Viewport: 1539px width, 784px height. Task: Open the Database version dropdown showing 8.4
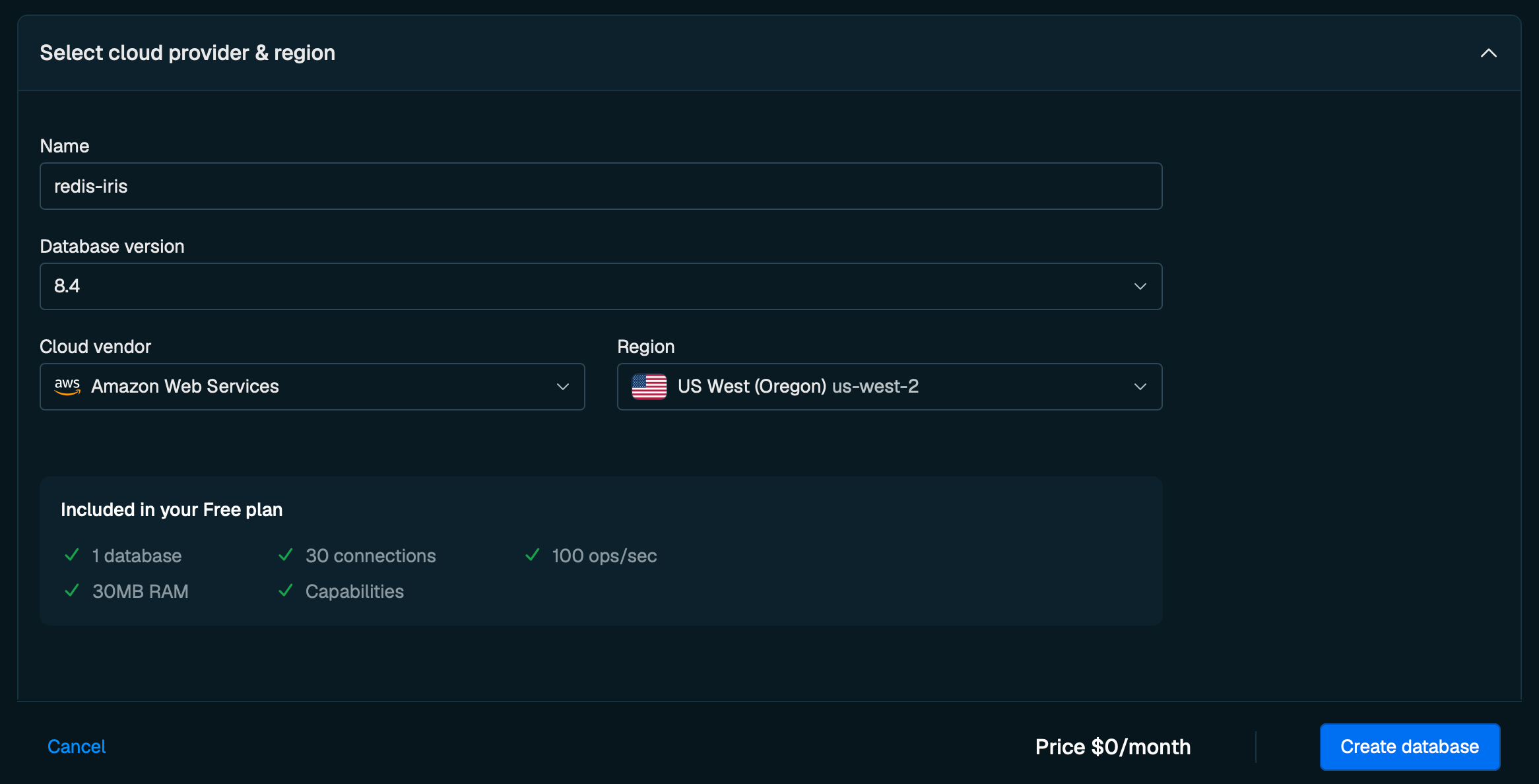pos(601,286)
